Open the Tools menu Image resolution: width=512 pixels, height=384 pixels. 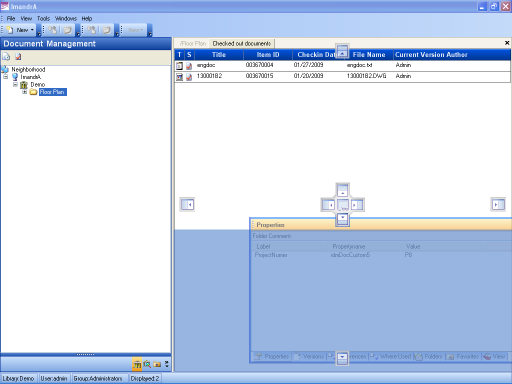43,18
